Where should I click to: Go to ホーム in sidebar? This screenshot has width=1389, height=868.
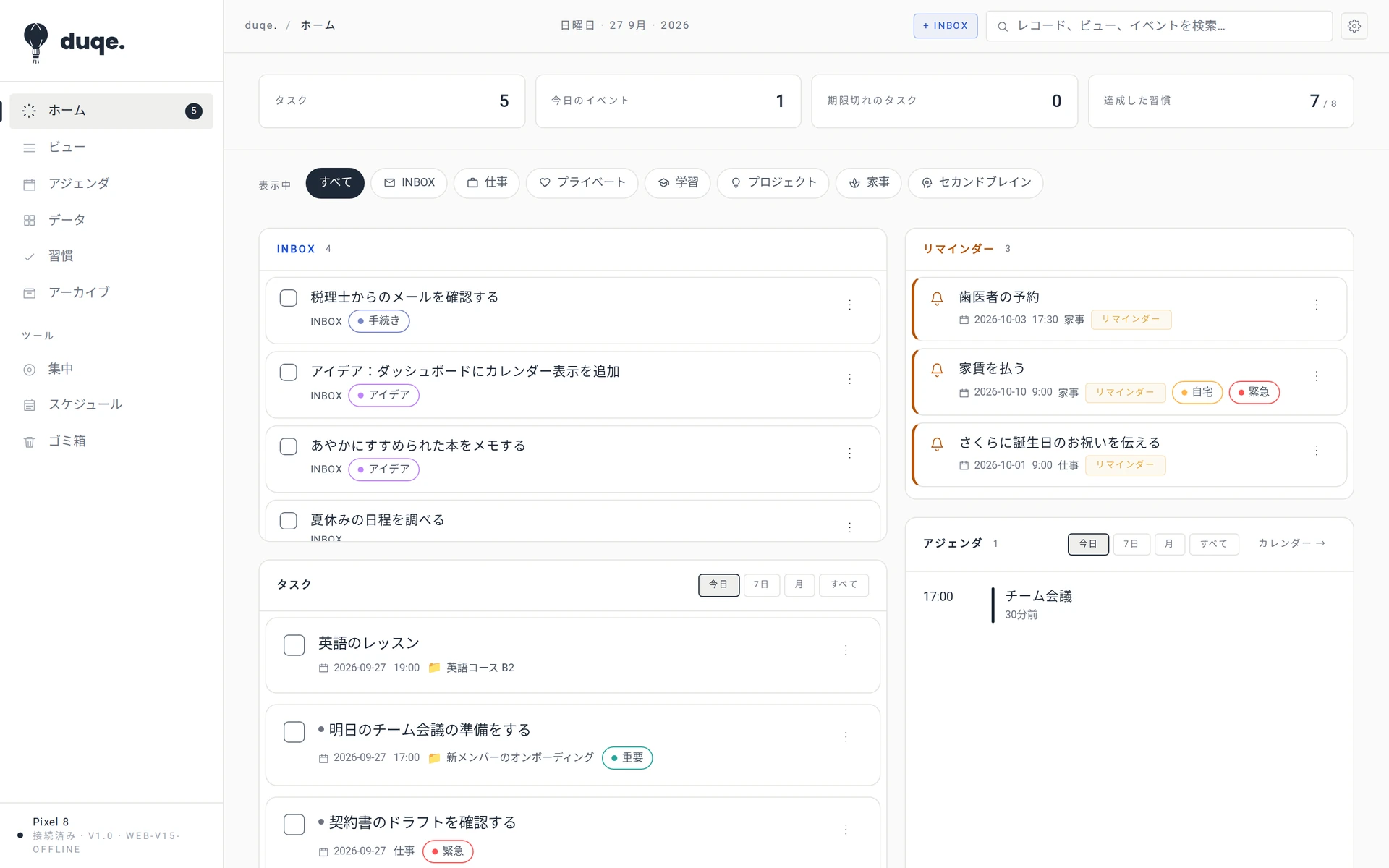[x=111, y=111]
